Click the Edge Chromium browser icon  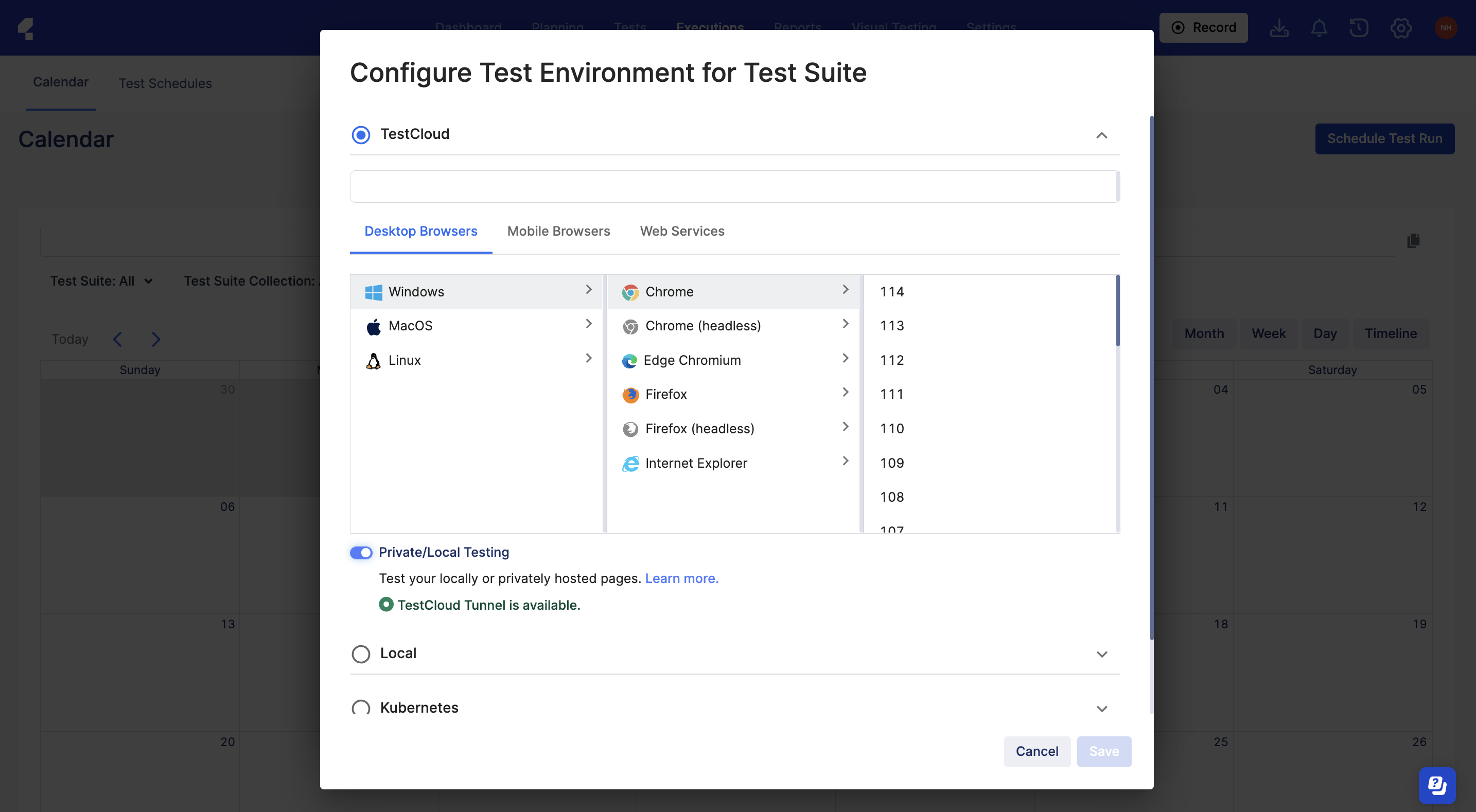pyautogui.click(x=629, y=360)
